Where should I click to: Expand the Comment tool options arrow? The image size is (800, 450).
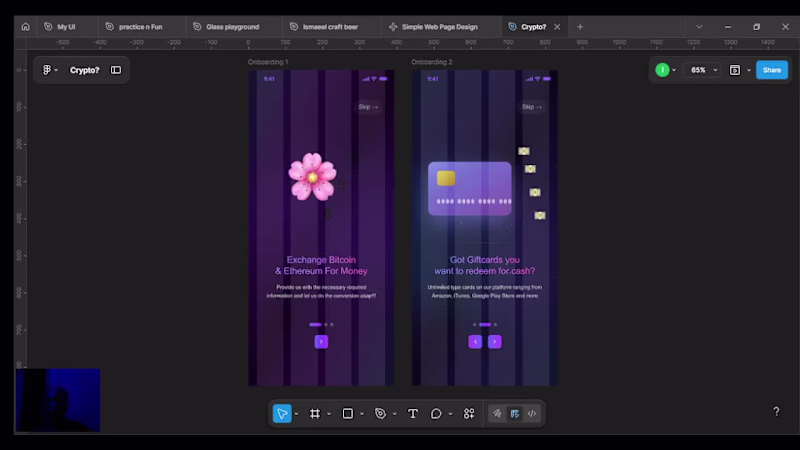pos(450,414)
